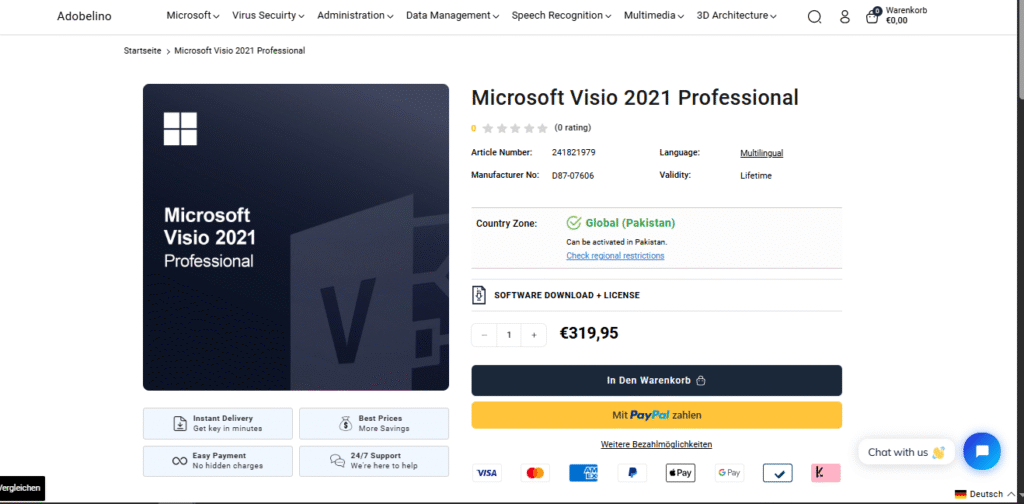Viewport: 1024px width, 504px height.
Task: Open the Multimedia navigation menu
Action: coord(653,16)
